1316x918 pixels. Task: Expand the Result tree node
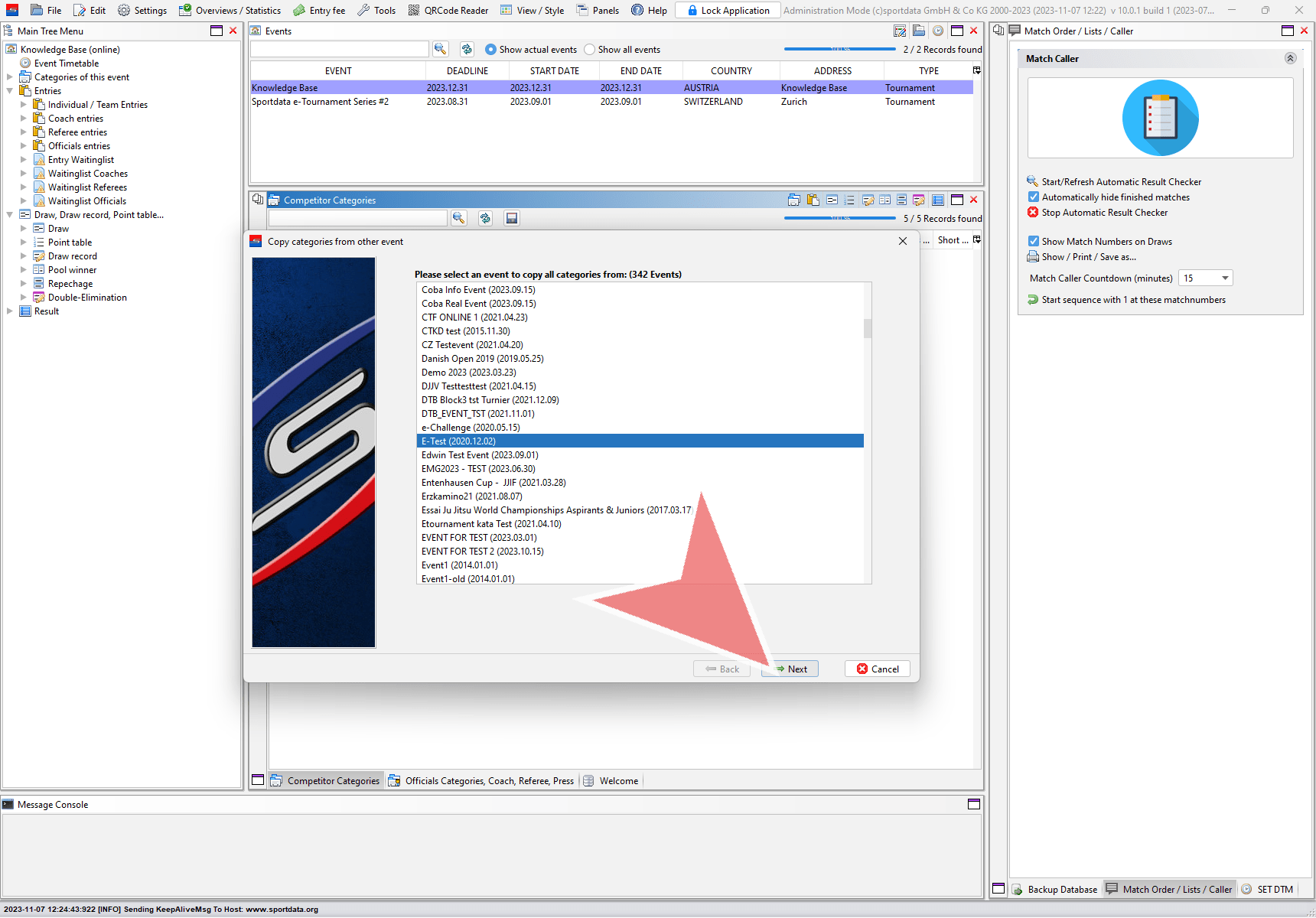[x=10, y=311]
